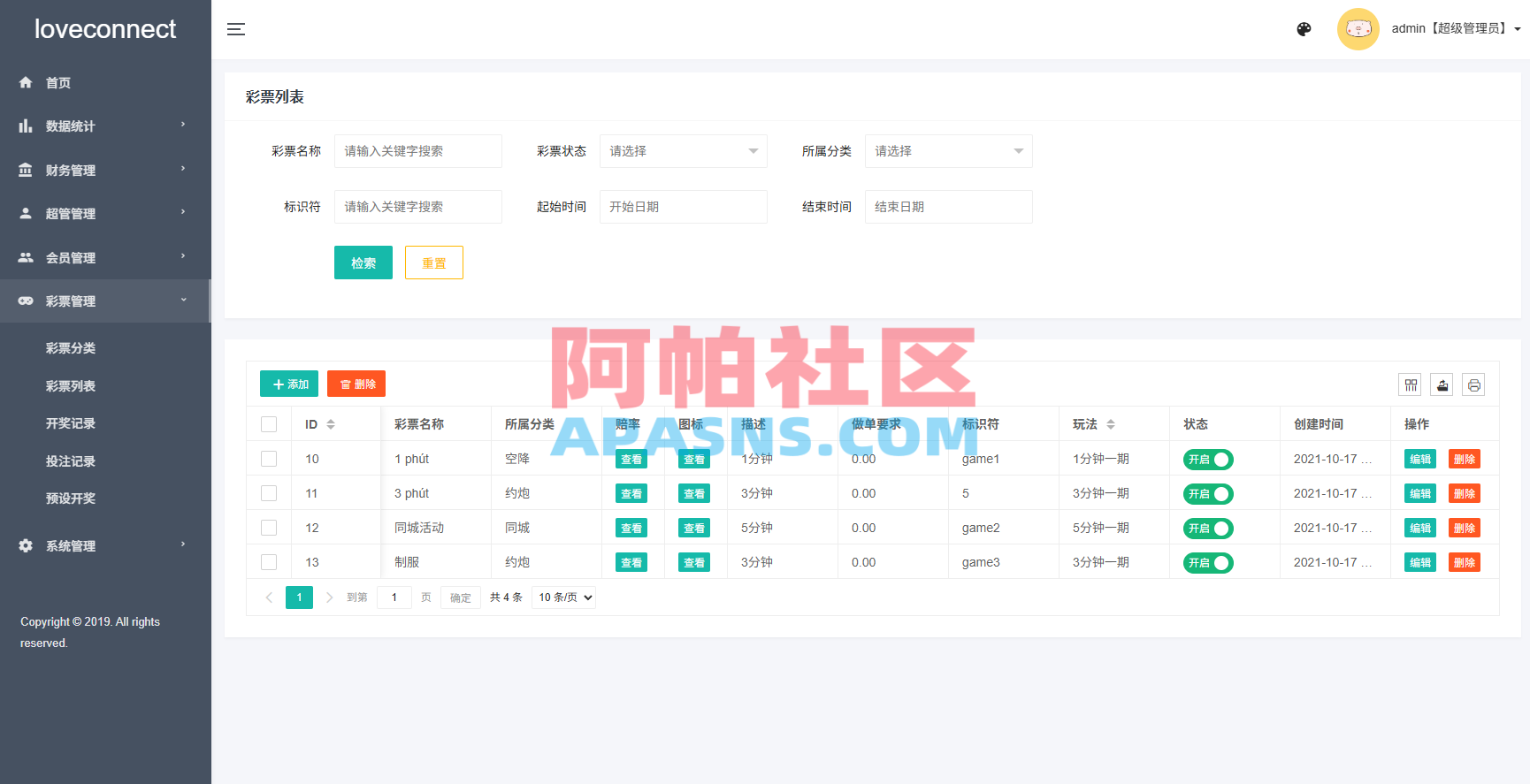Viewport: 1530px width, 784px height.
Task: Click the user icon for 超管管理
Action: pyautogui.click(x=26, y=213)
